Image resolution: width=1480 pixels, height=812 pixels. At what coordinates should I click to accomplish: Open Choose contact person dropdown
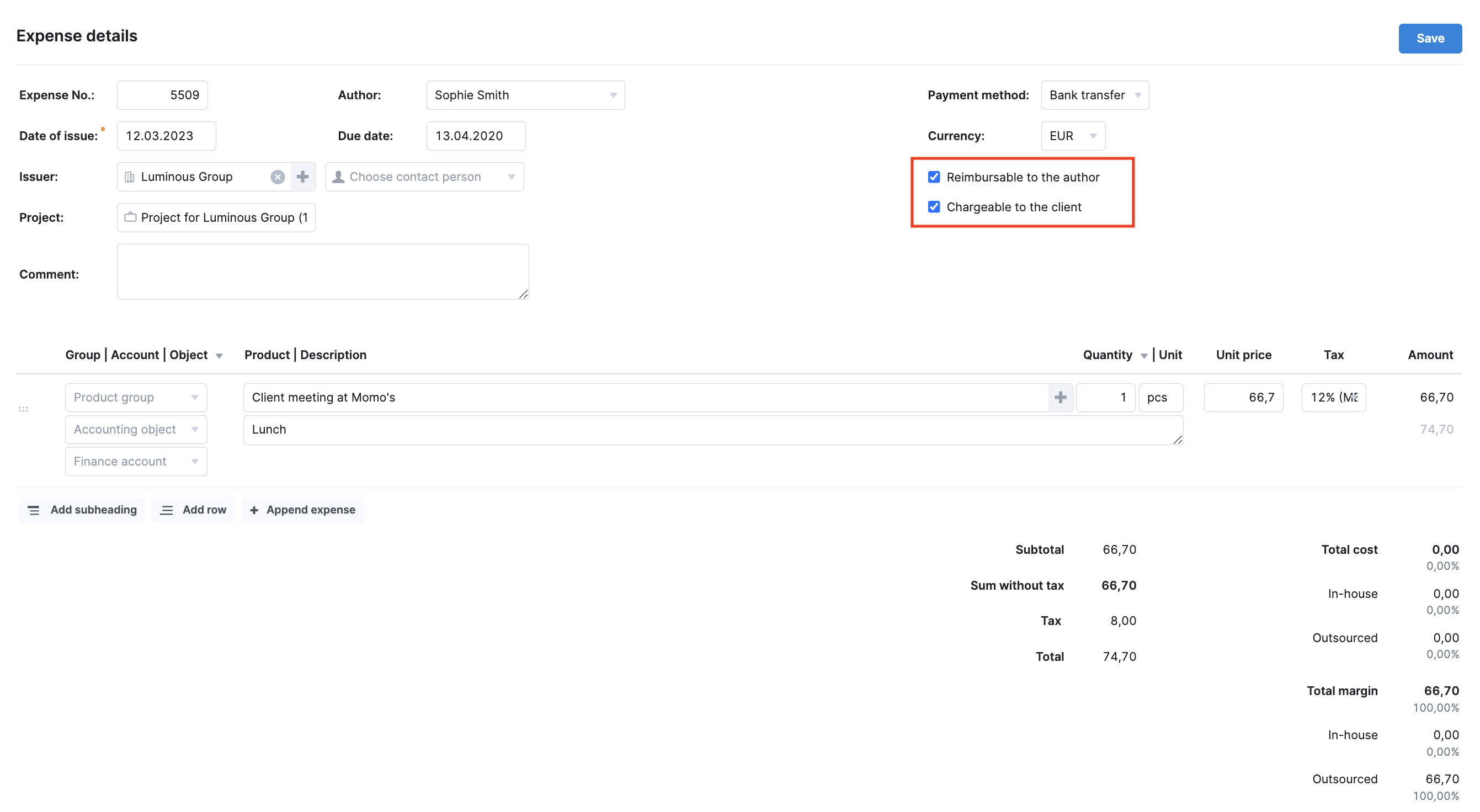[424, 177]
